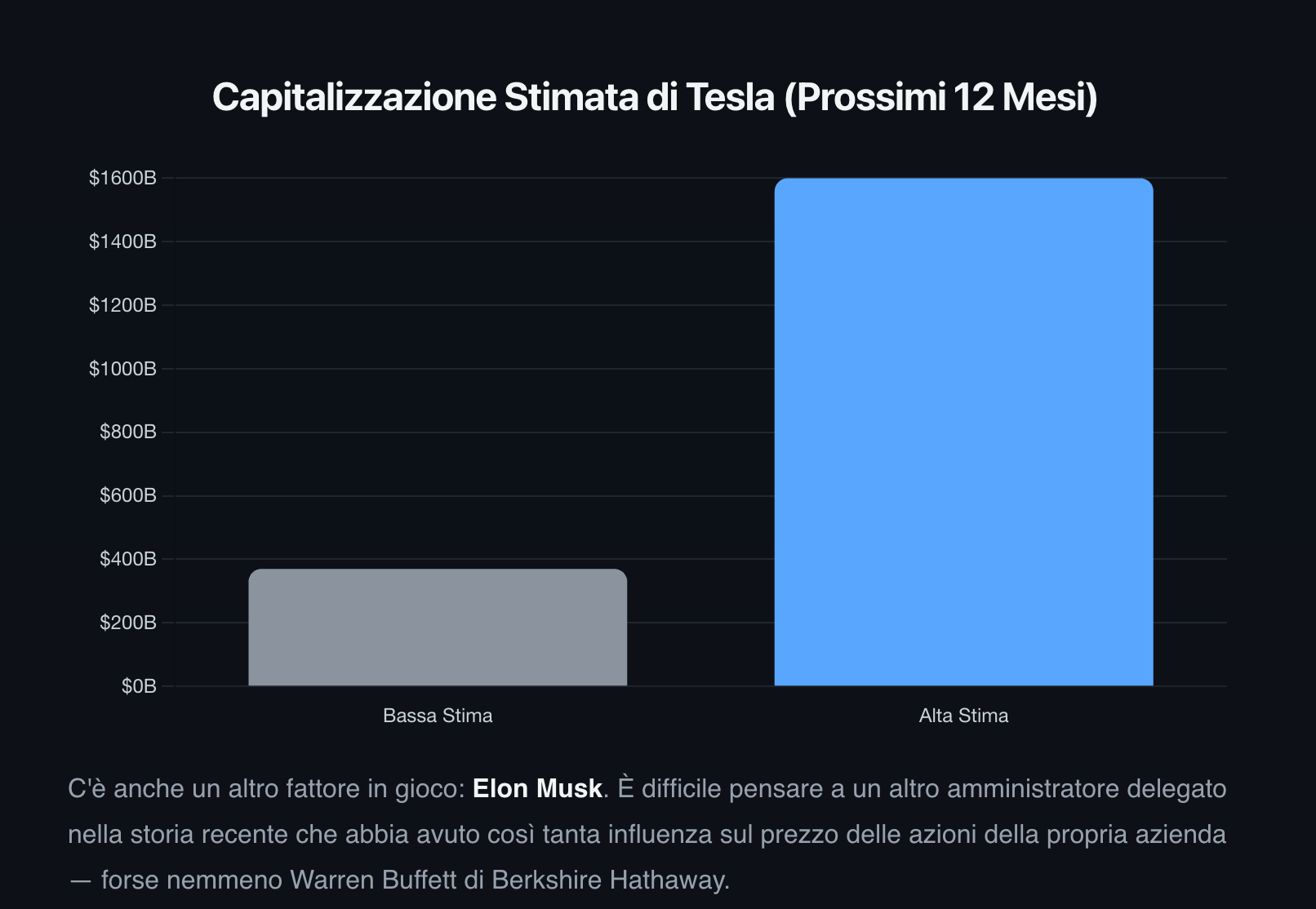Click the $1000B y-axis label

tap(122, 368)
